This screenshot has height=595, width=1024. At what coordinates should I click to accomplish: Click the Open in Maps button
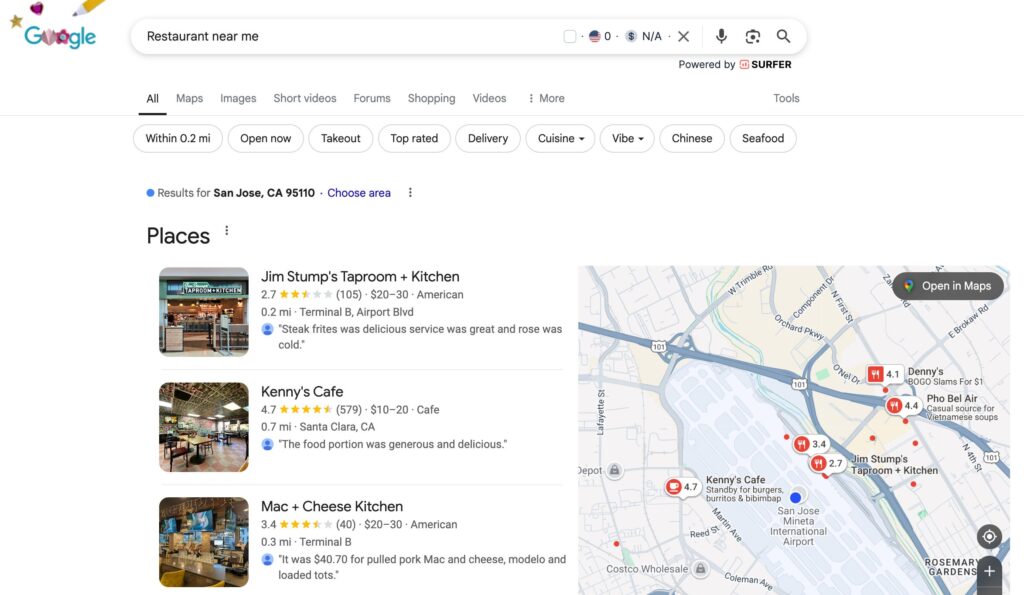pos(948,286)
